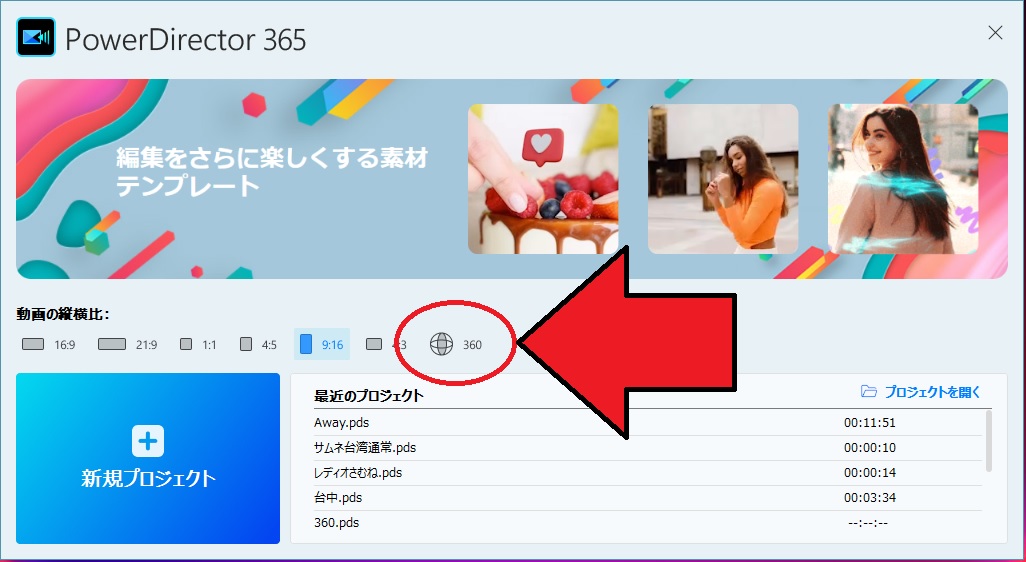Image resolution: width=1026 pixels, height=562 pixels.
Task: Open recent project 台中.pds
Action: pyautogui.click(x=648, y=497)
